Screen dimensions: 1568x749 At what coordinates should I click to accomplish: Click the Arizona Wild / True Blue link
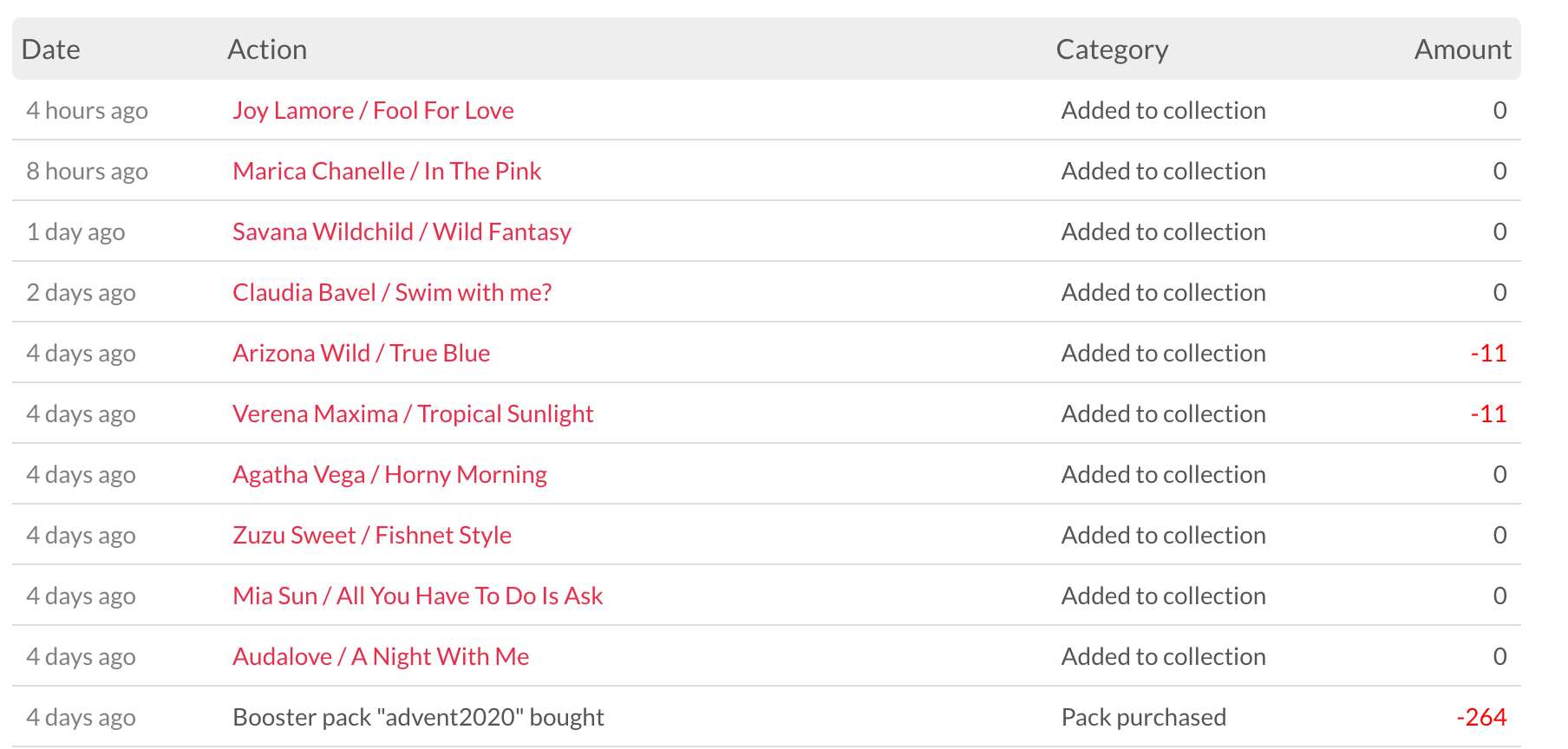[x=361, y=354]
